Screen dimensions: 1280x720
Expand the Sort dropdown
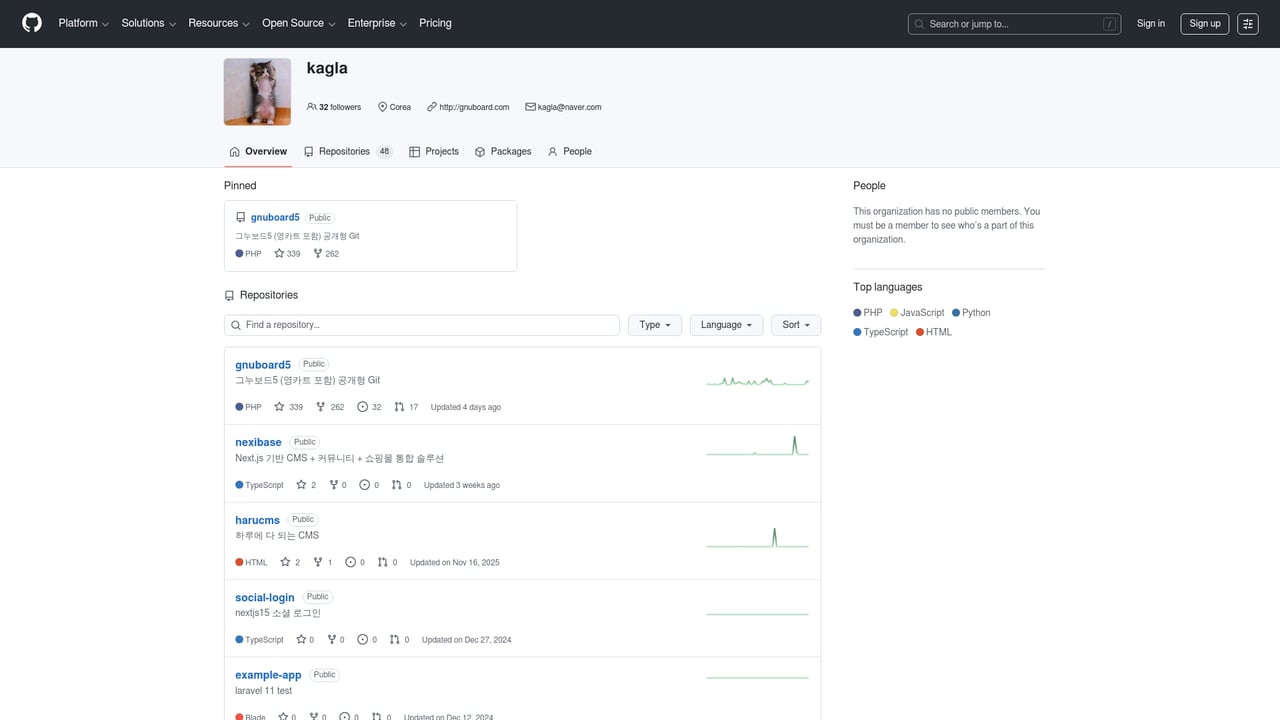click(795, 325)
